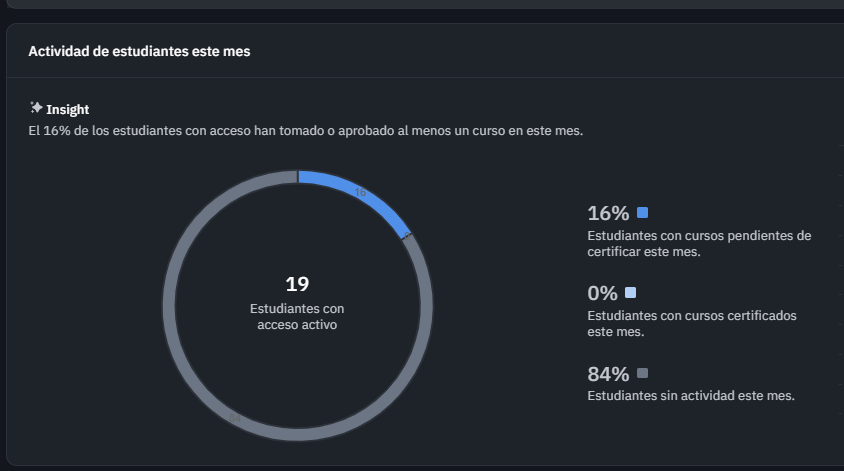Click the insight sentence about students with access
This screenshot has width=844, height=471.
[305, 131]
